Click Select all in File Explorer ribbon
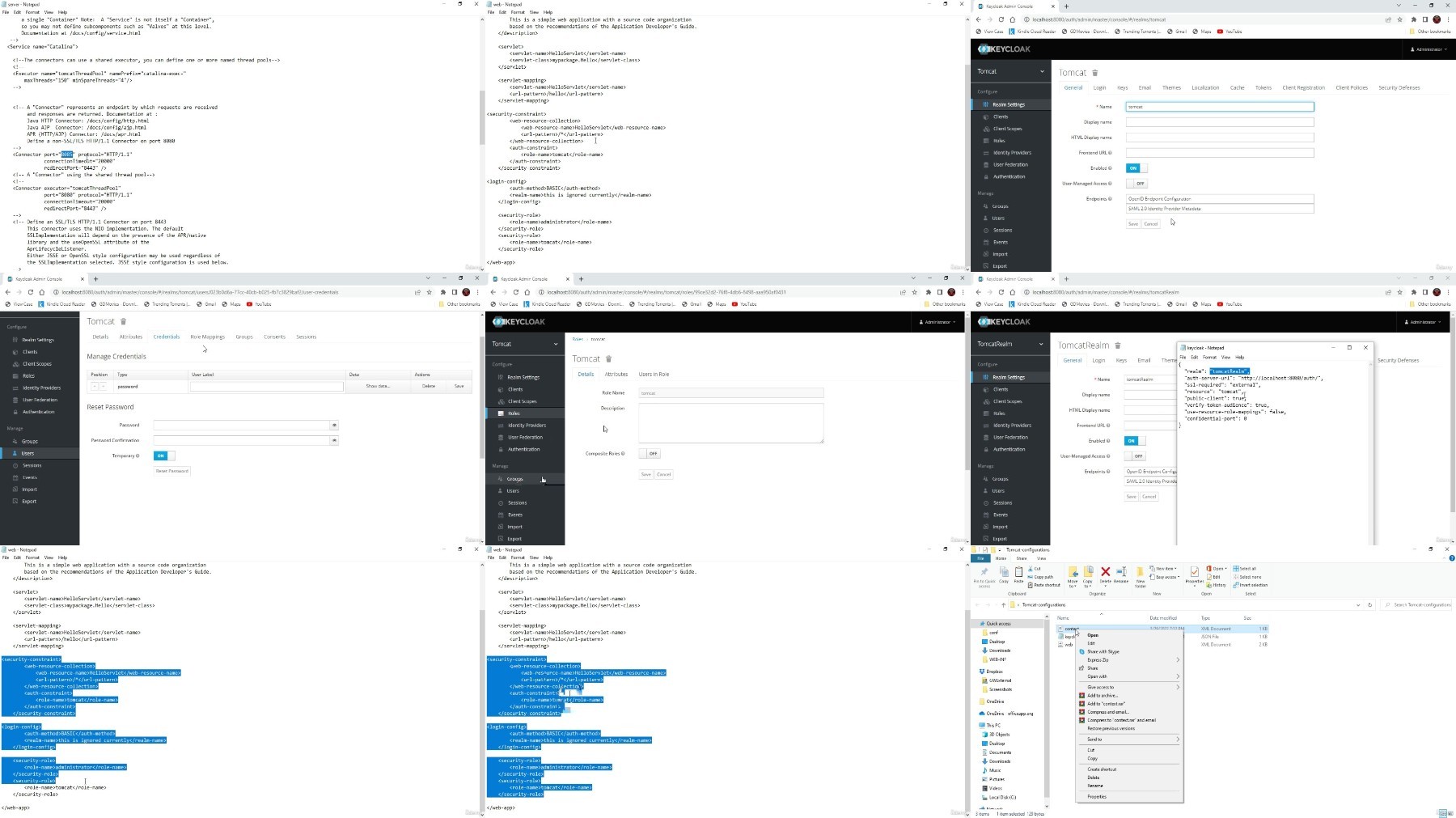Screen dimensions: 1456x818 (x=1246, y=569)
